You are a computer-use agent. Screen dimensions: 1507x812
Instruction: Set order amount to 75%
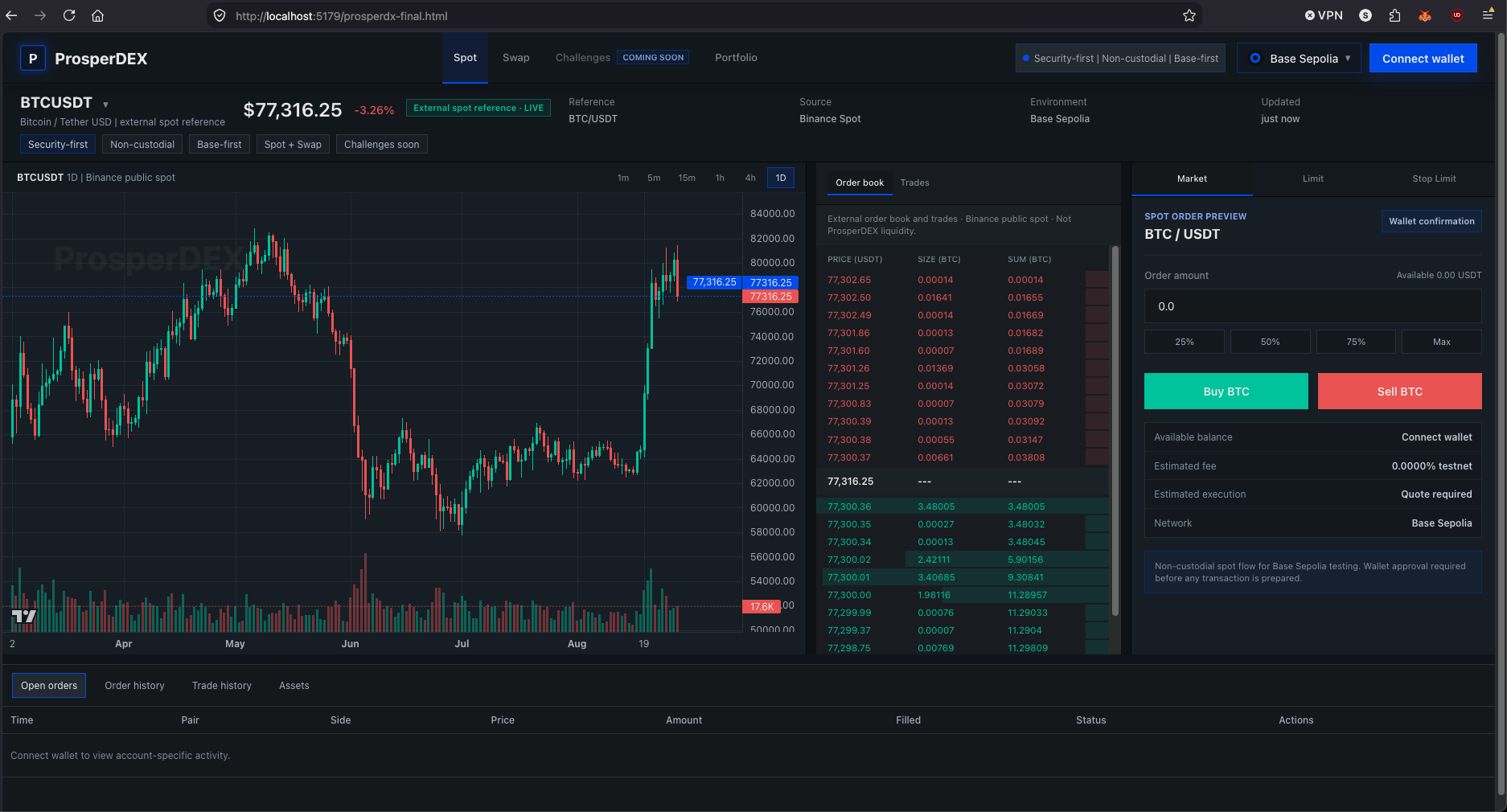pos(1356,342)
